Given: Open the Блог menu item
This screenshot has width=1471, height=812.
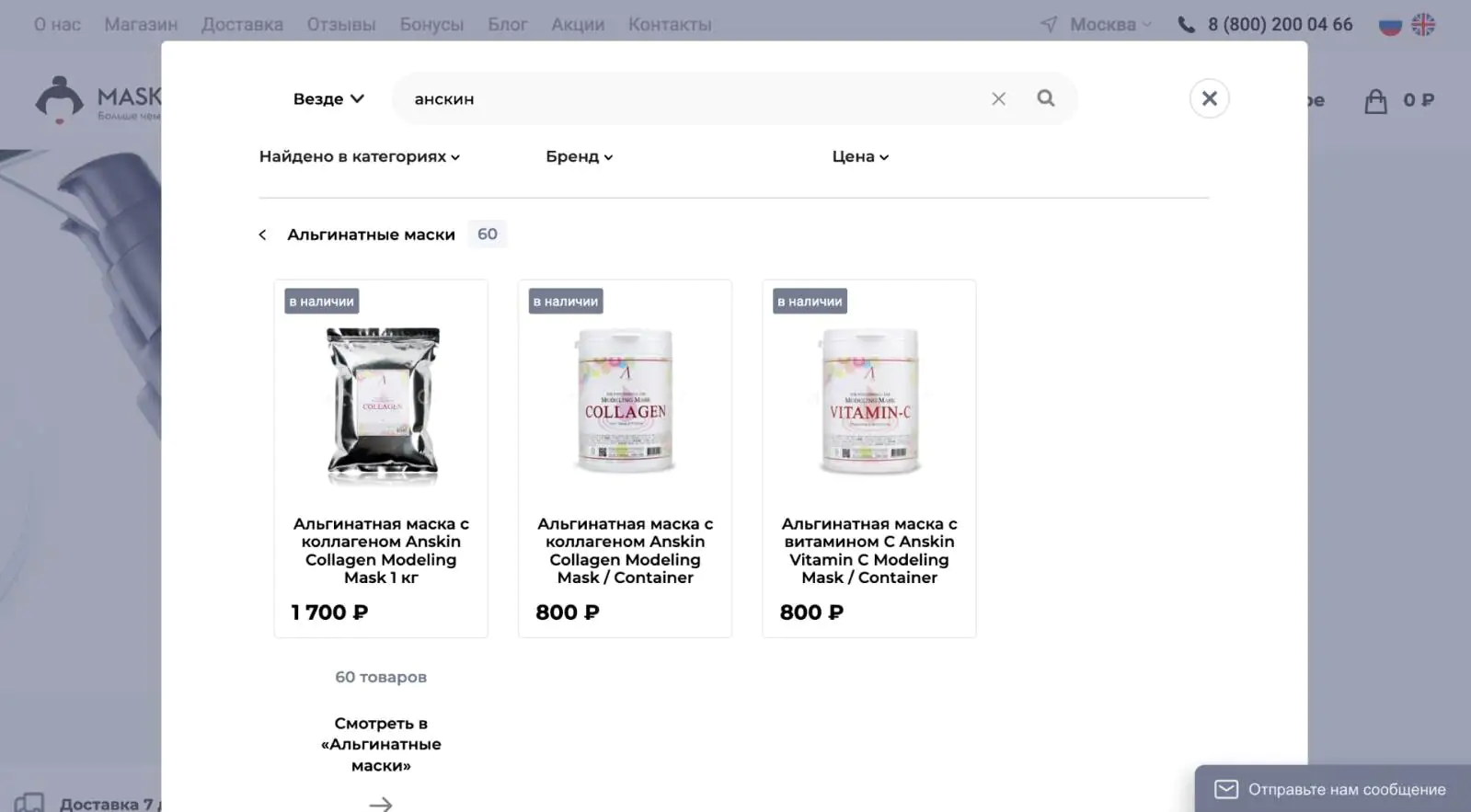Looking at the screenshot, I should pos(508,25).
